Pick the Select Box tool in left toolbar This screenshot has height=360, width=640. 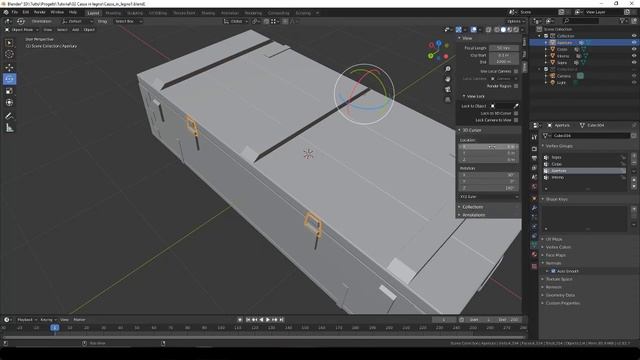click(x=9, y=43)
